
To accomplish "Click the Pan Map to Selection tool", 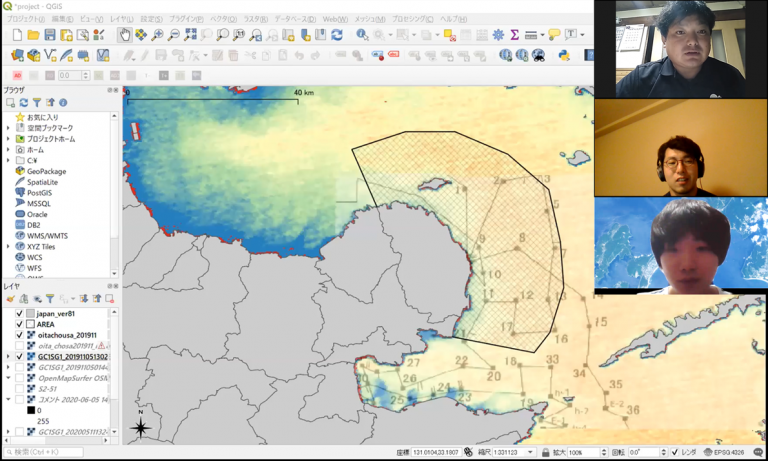I will pos(141,35).
